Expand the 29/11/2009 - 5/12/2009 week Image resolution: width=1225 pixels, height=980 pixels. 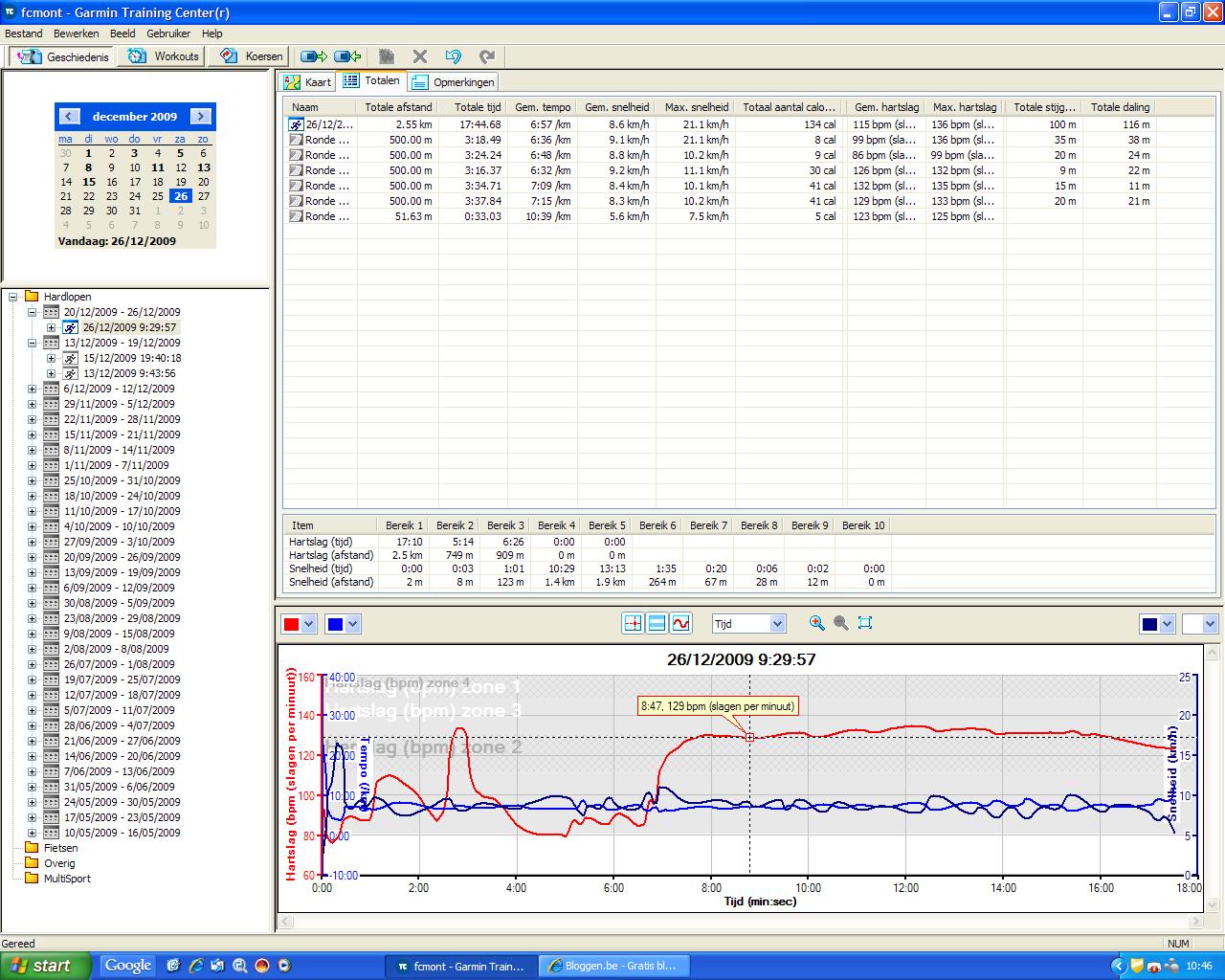point(32,404)
